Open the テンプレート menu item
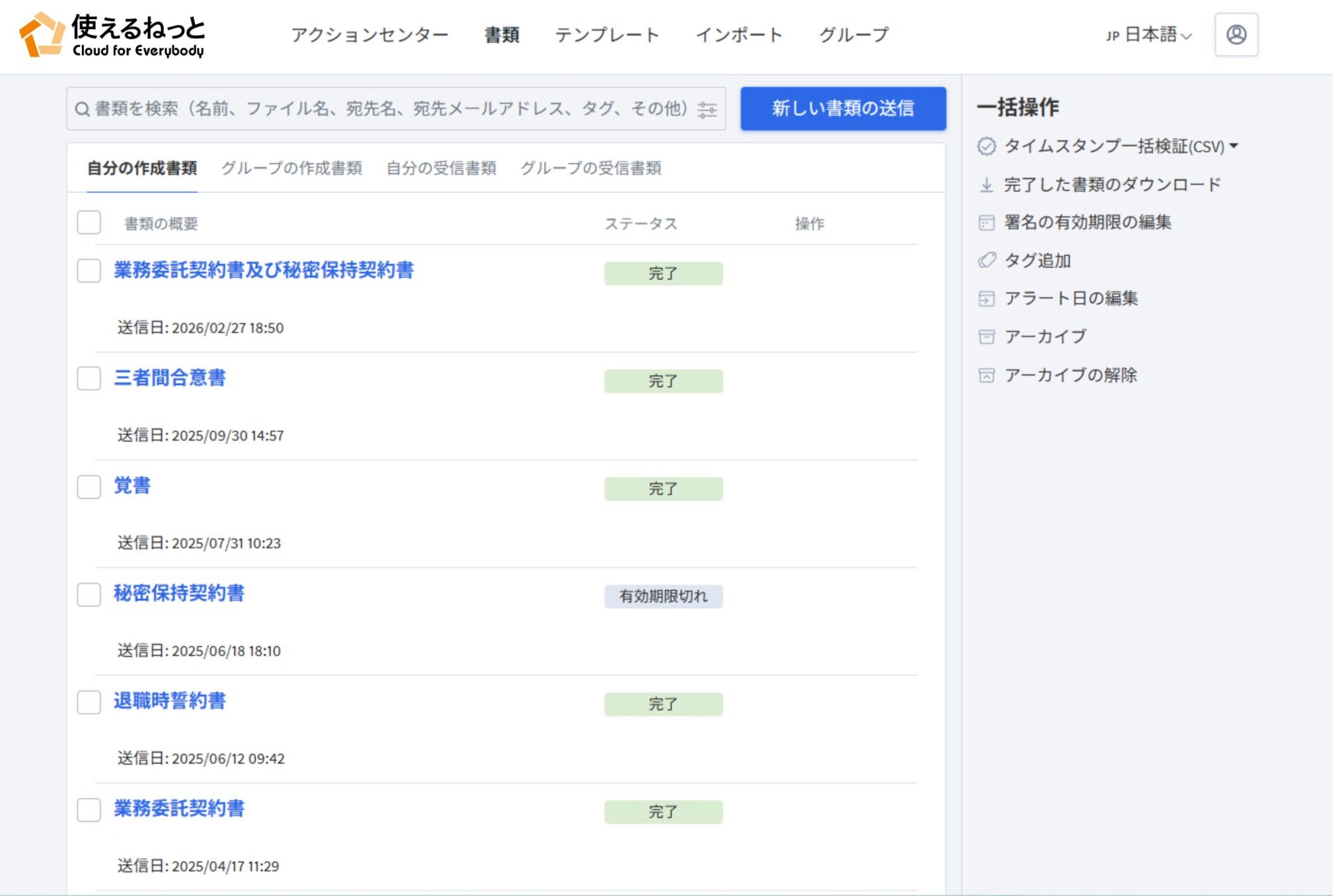Image resolution: width=1333 pixels, height=896 pixels. click(x=607, y=35)
